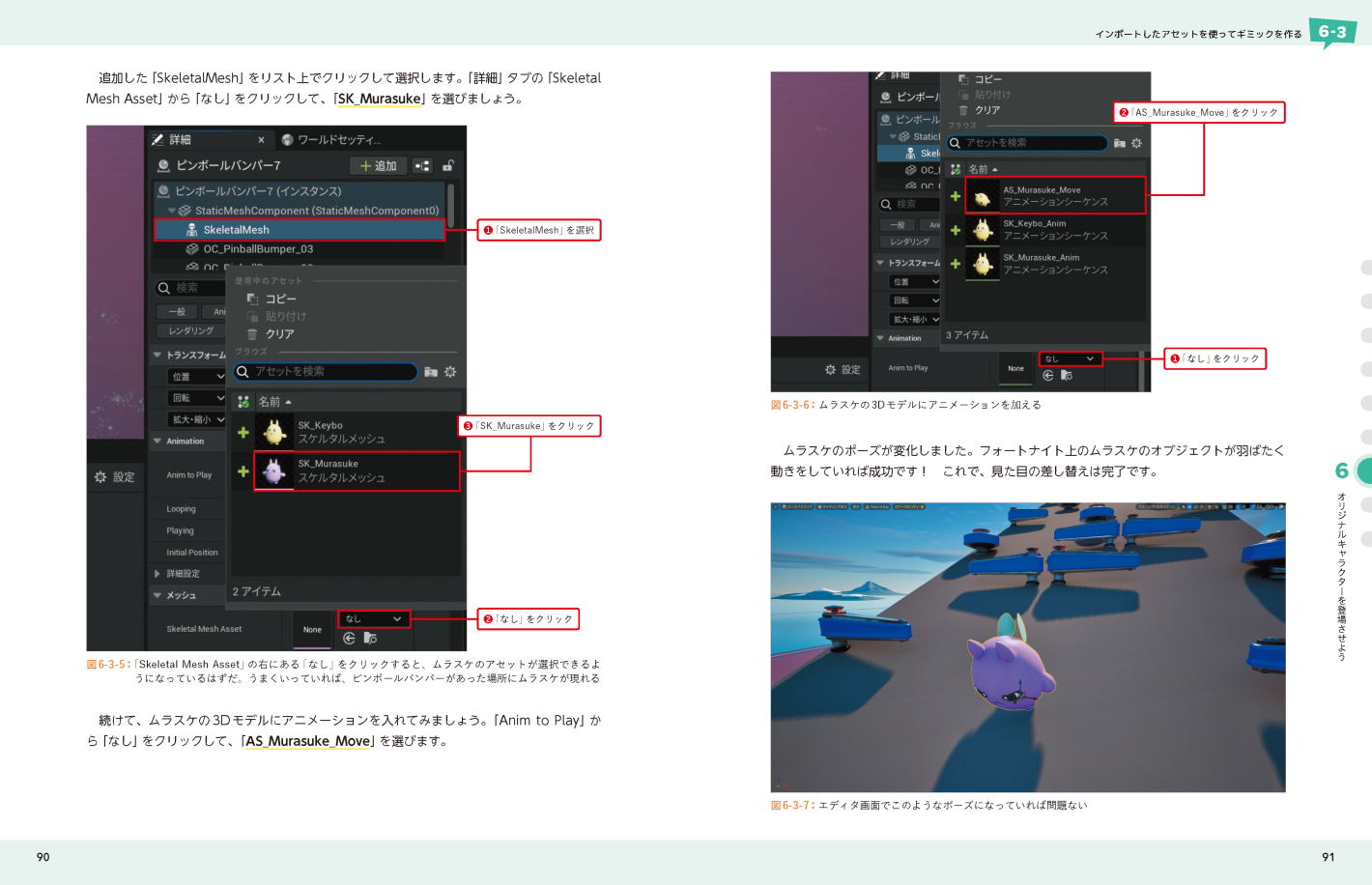Click the folder icon in figure 6-3-6's picker

click(x=1120, y=143)
